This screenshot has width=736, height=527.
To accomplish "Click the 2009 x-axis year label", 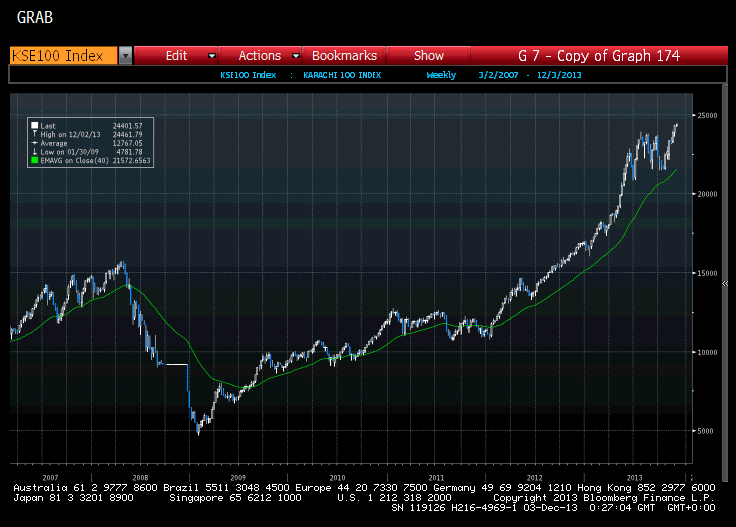I will point(238,478).
